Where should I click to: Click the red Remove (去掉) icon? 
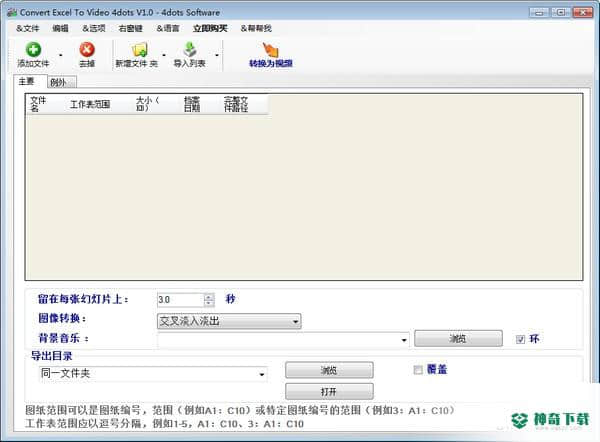pos(87,50)
